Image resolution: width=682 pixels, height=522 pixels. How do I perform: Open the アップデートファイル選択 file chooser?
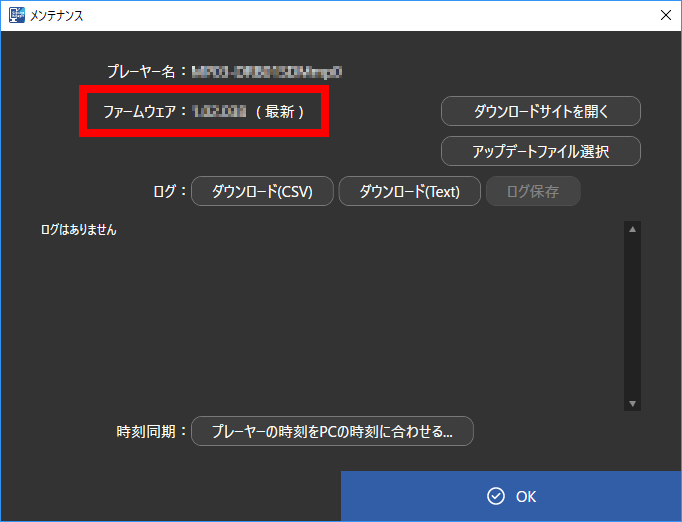[x=540, y=151]
